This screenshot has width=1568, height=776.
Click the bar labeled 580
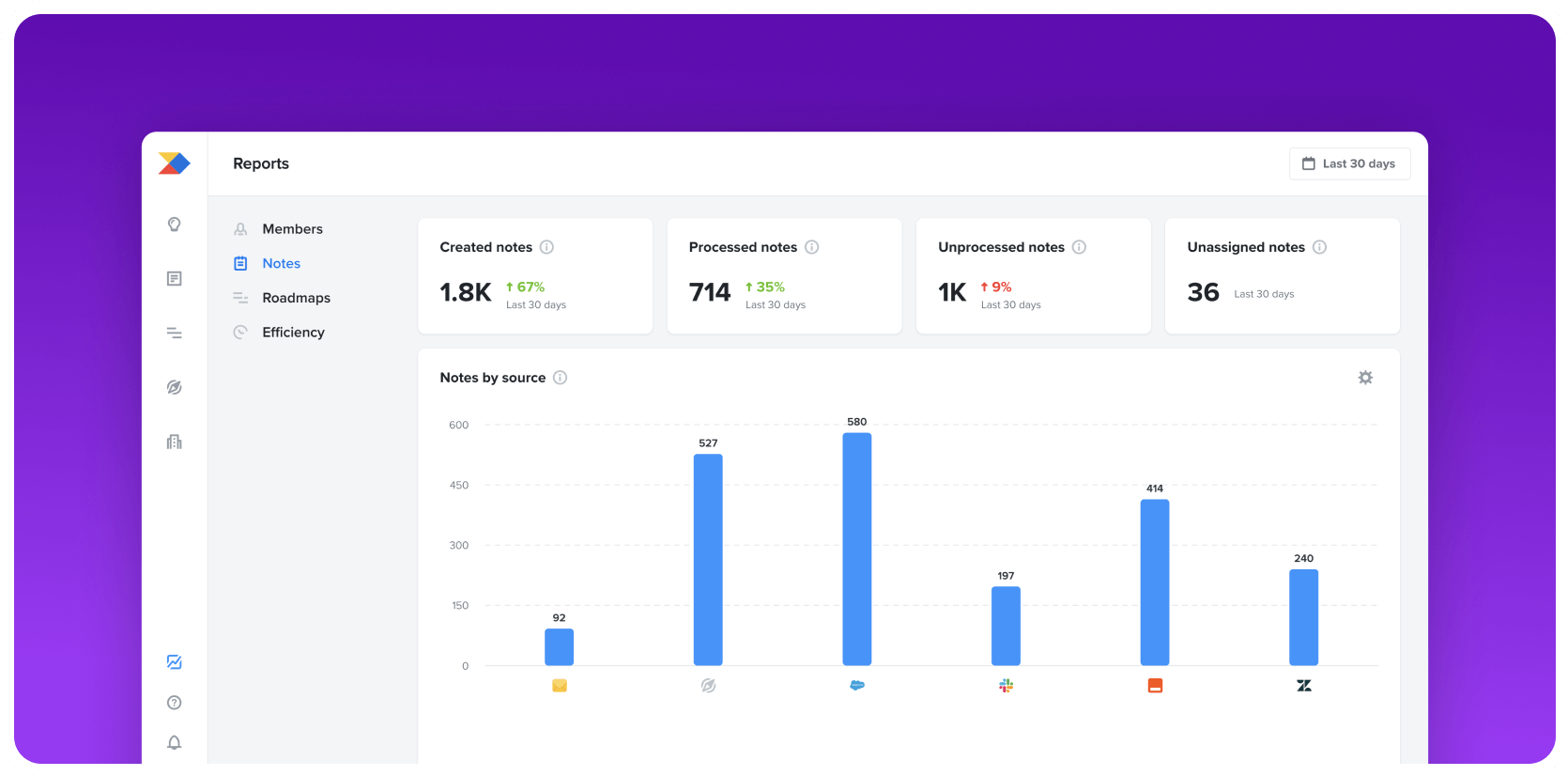click(x=857, y=550)
